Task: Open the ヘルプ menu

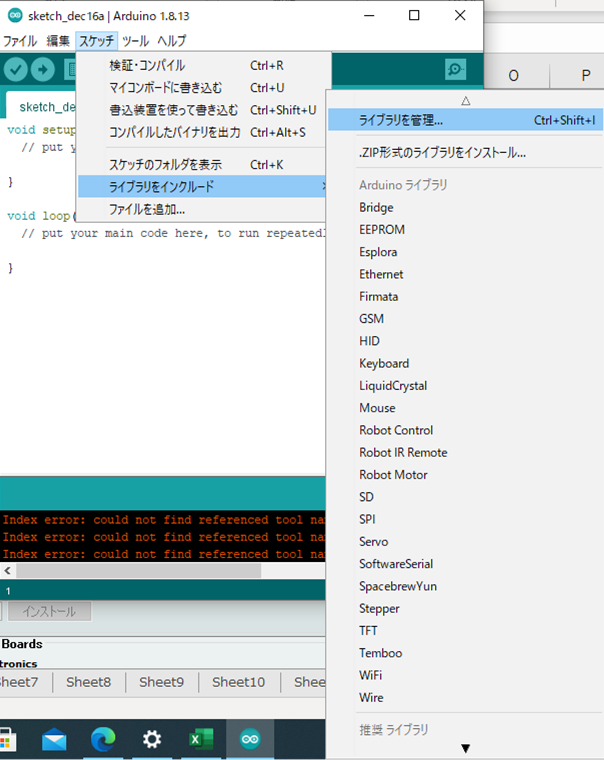Action: click(172, 41)
